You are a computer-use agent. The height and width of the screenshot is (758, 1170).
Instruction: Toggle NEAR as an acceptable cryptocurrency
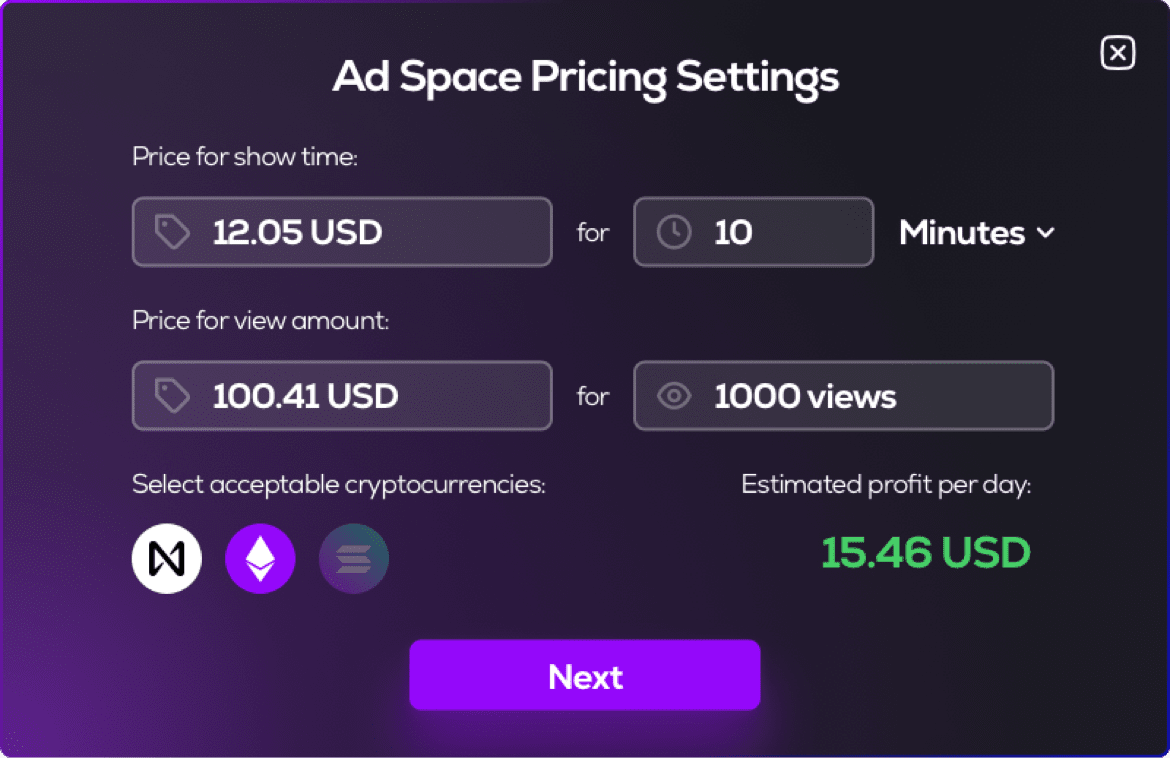point(166,558)
